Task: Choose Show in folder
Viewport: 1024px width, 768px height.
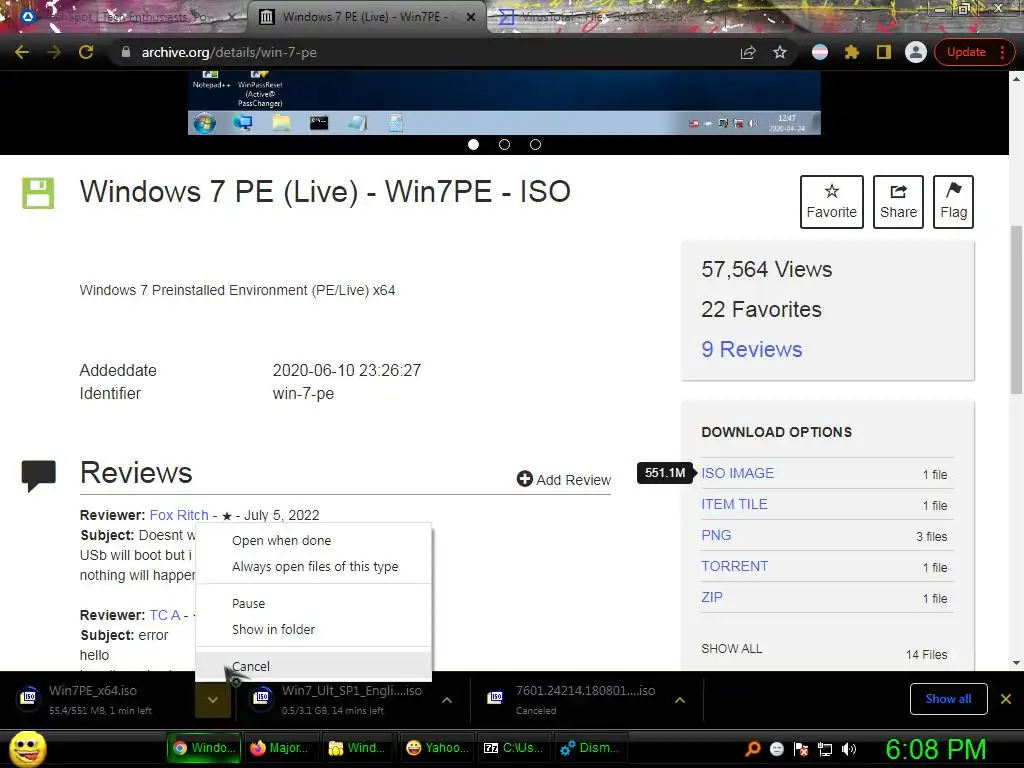Action: [313, 630]
